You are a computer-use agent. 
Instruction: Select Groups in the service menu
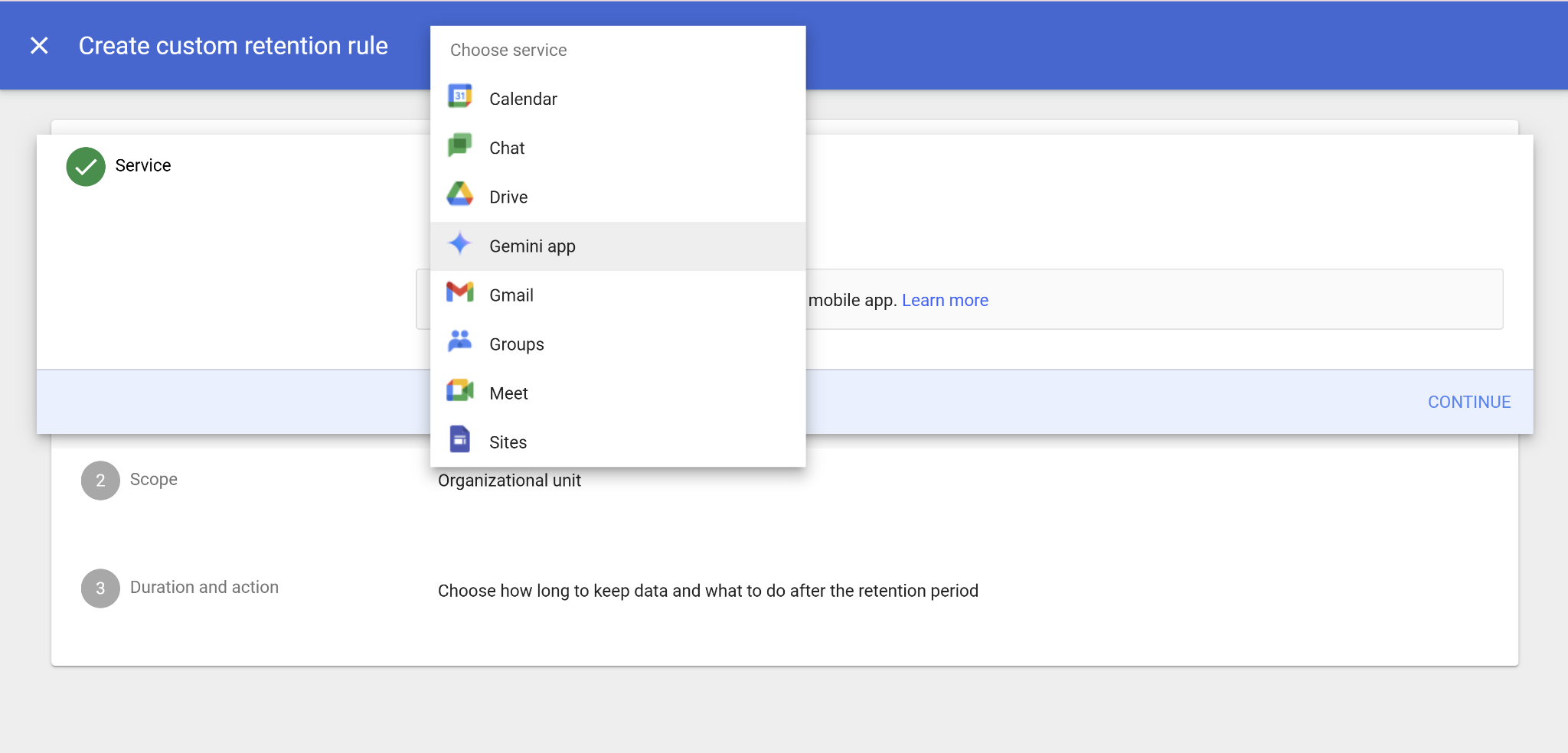click(x=618, y=344)
